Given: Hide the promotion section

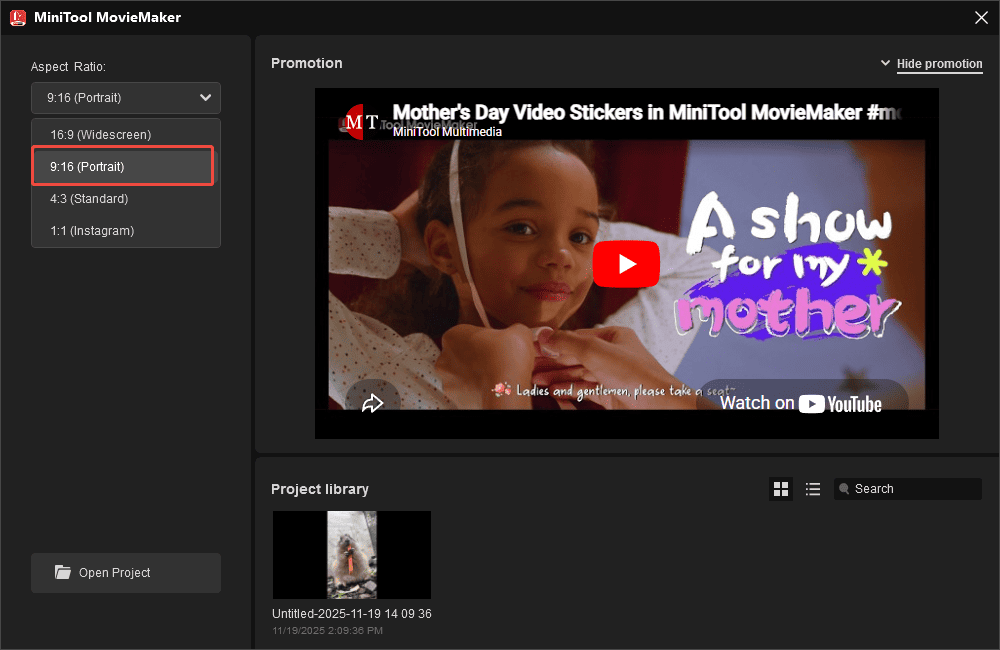Looking at the screenshot, I should tap(939, 63).
